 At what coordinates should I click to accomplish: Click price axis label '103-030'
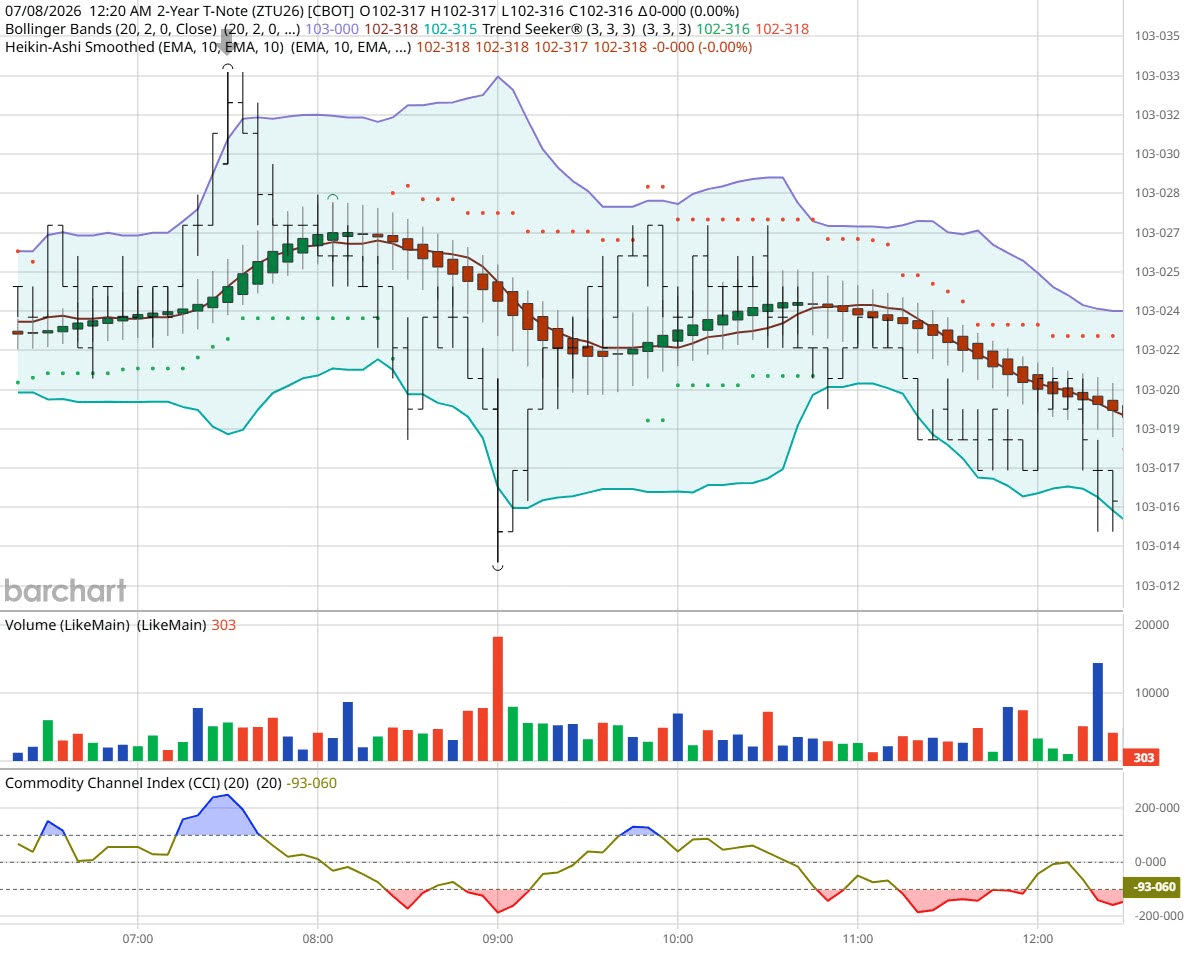(x=1157, y=154)
